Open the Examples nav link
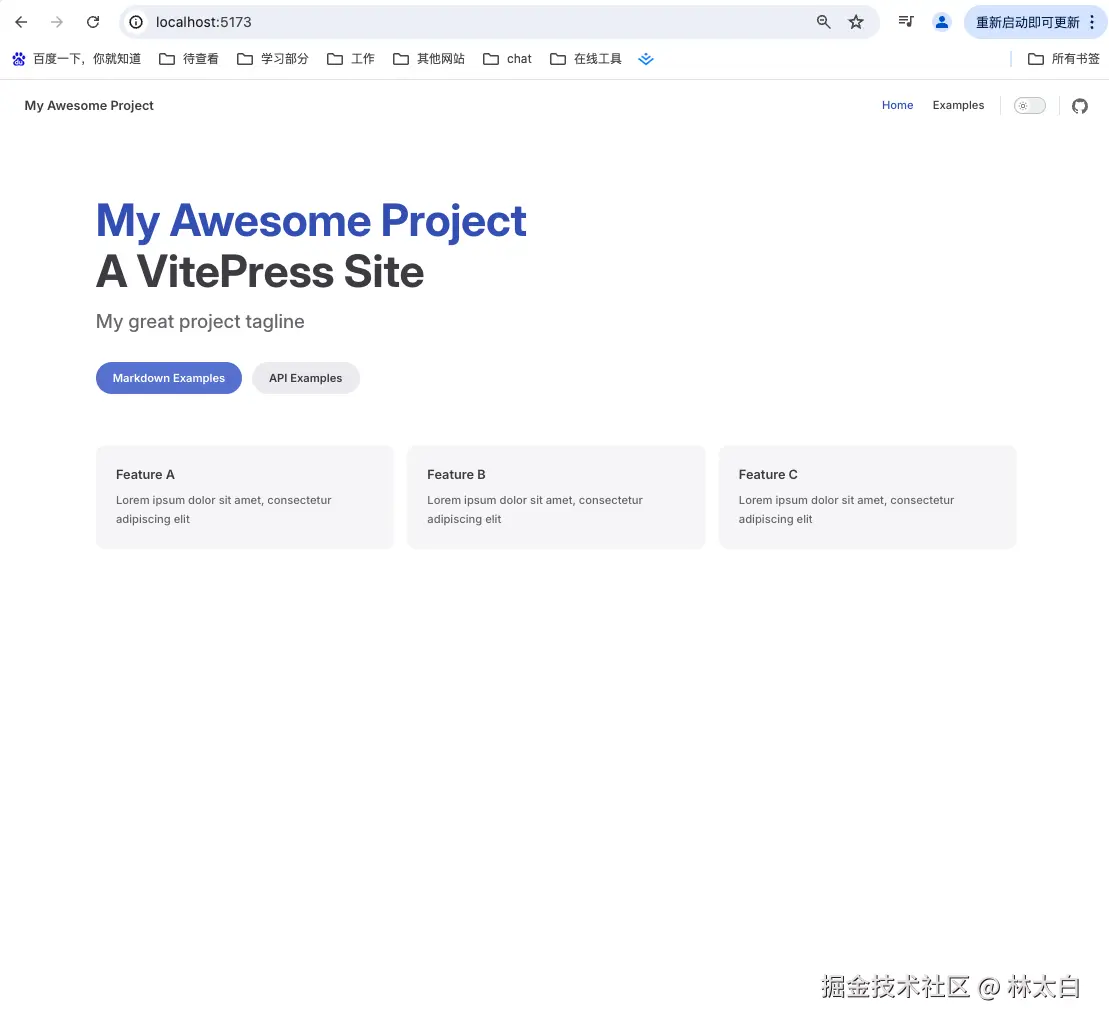The image size is (1109, 1028). click(958, 105)
